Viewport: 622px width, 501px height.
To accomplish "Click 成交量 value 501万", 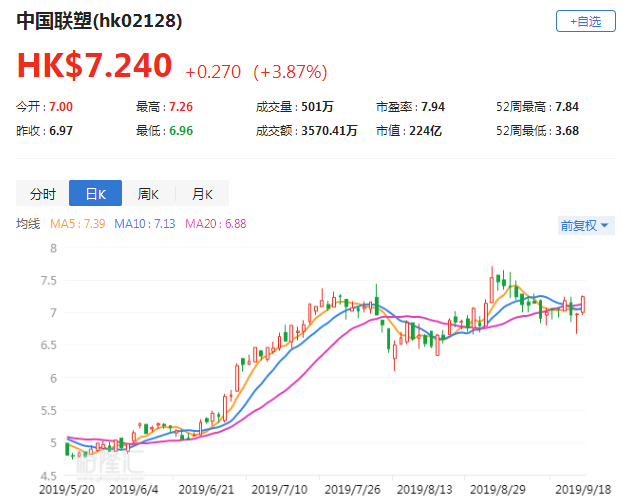I will [x=317, y=107].
